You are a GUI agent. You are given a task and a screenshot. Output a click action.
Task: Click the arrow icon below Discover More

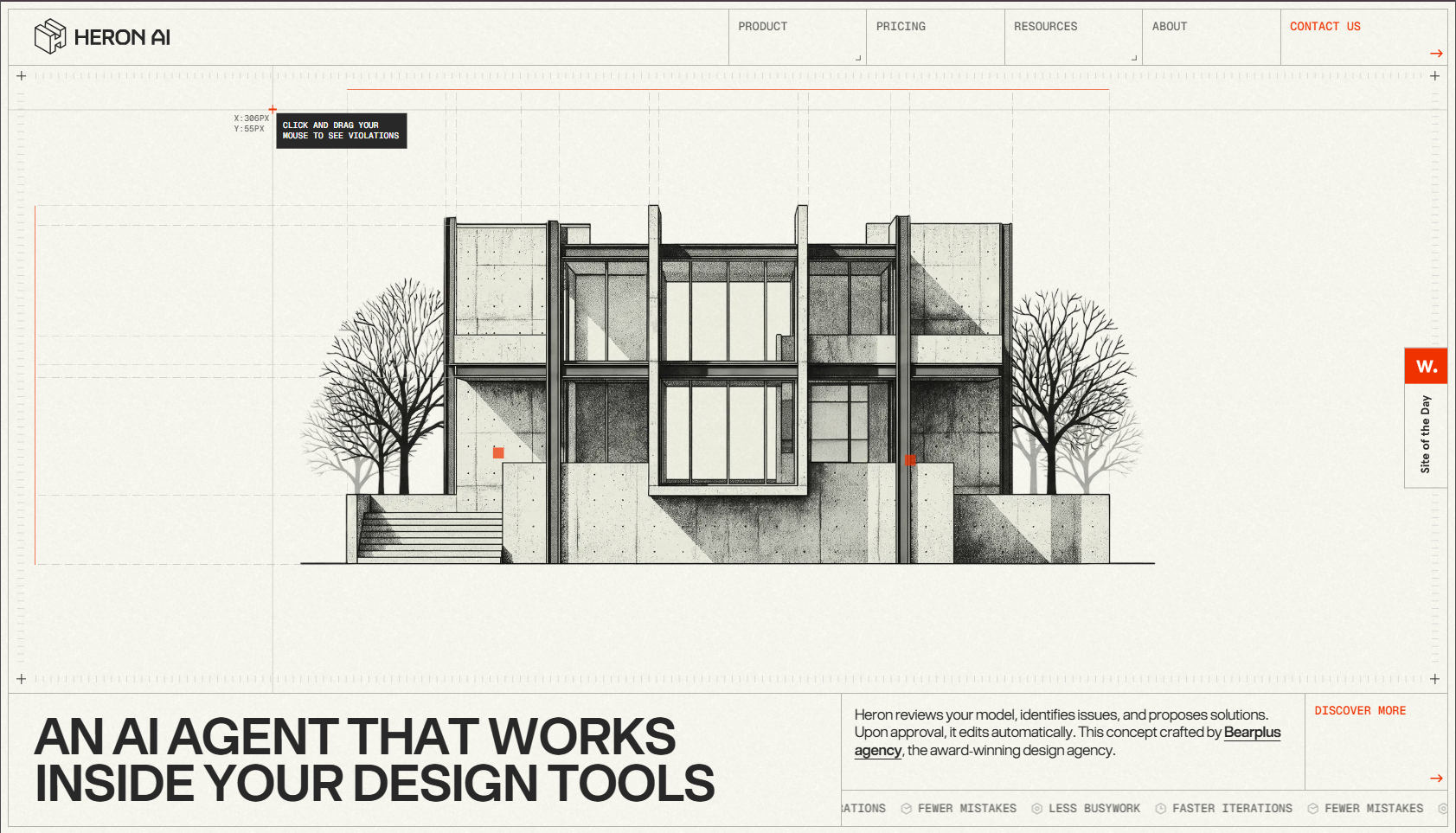pos(1436,779)
